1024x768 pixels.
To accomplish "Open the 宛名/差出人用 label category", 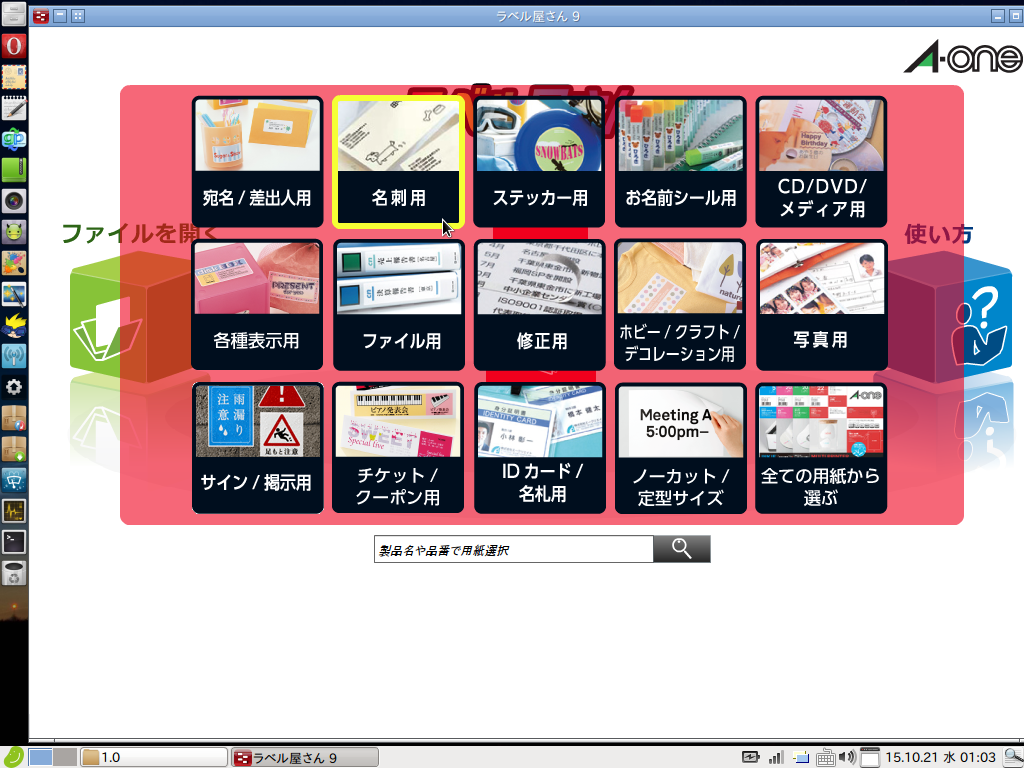I will [257, 162].
